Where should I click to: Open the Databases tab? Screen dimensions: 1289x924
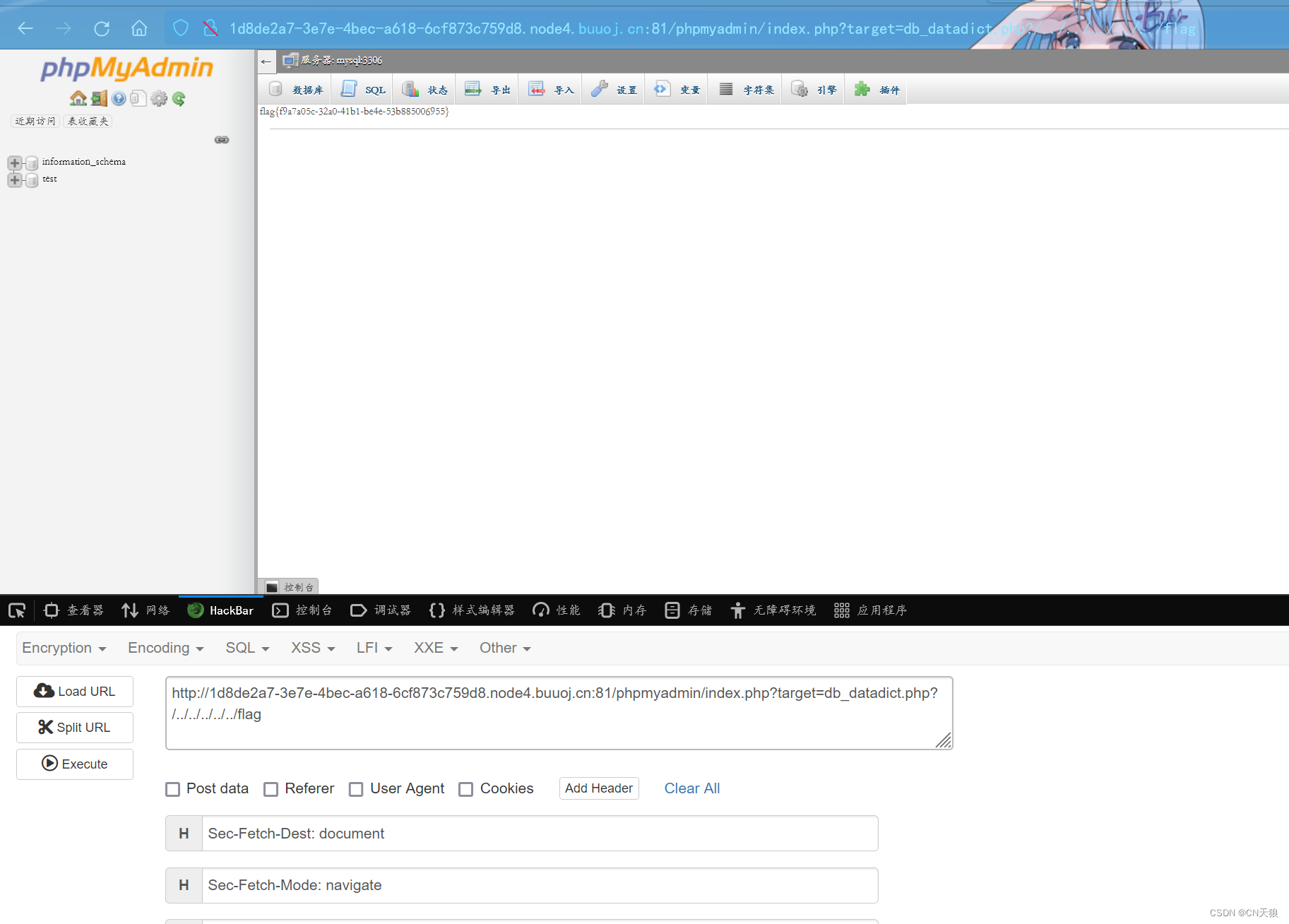tap(297, 90)
